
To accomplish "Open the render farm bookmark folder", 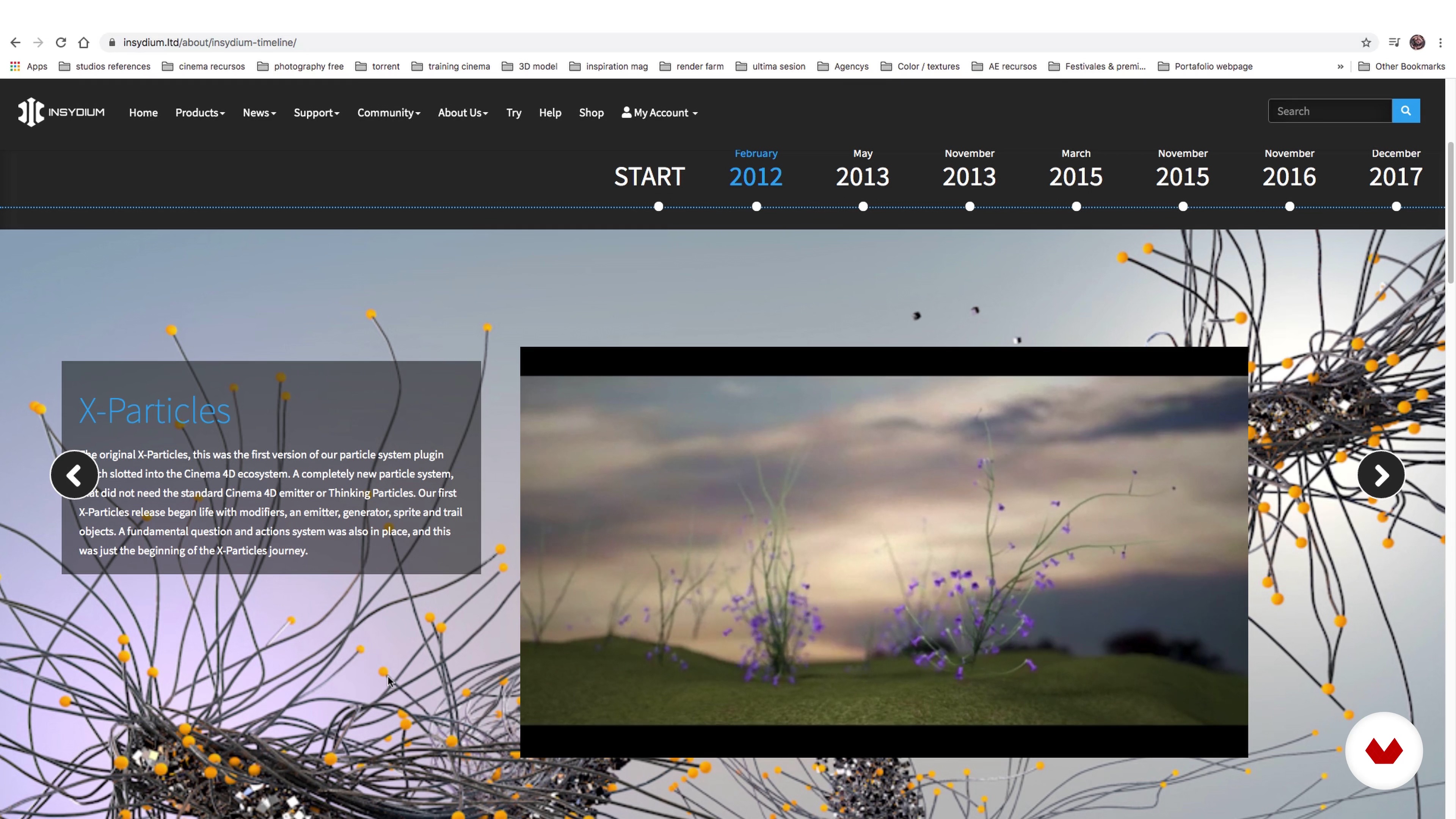I will pyautogui.click(x=692, y=66).
